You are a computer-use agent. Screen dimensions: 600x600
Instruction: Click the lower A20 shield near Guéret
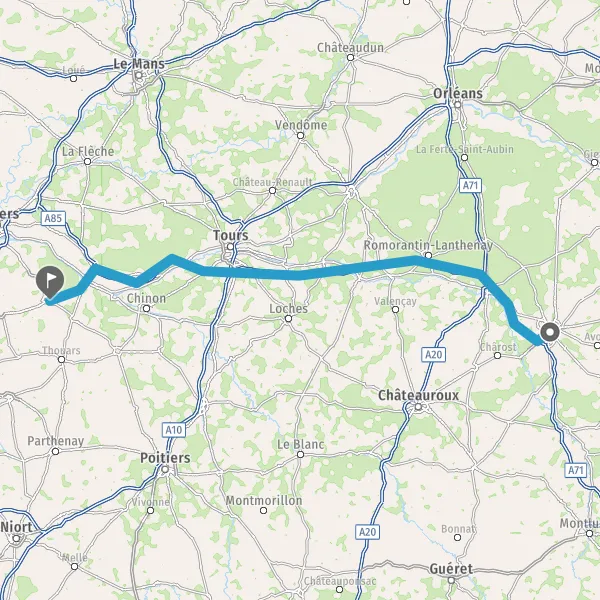(367, 532)
